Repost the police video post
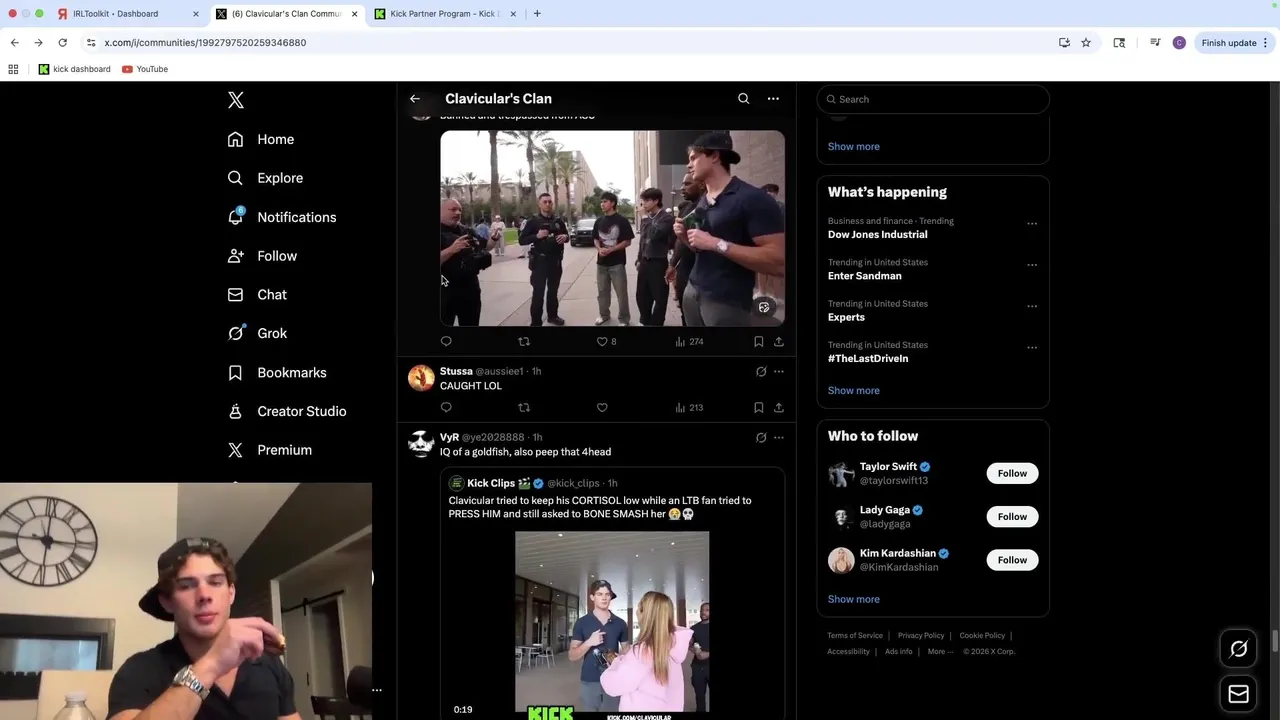 pos(524,342)
